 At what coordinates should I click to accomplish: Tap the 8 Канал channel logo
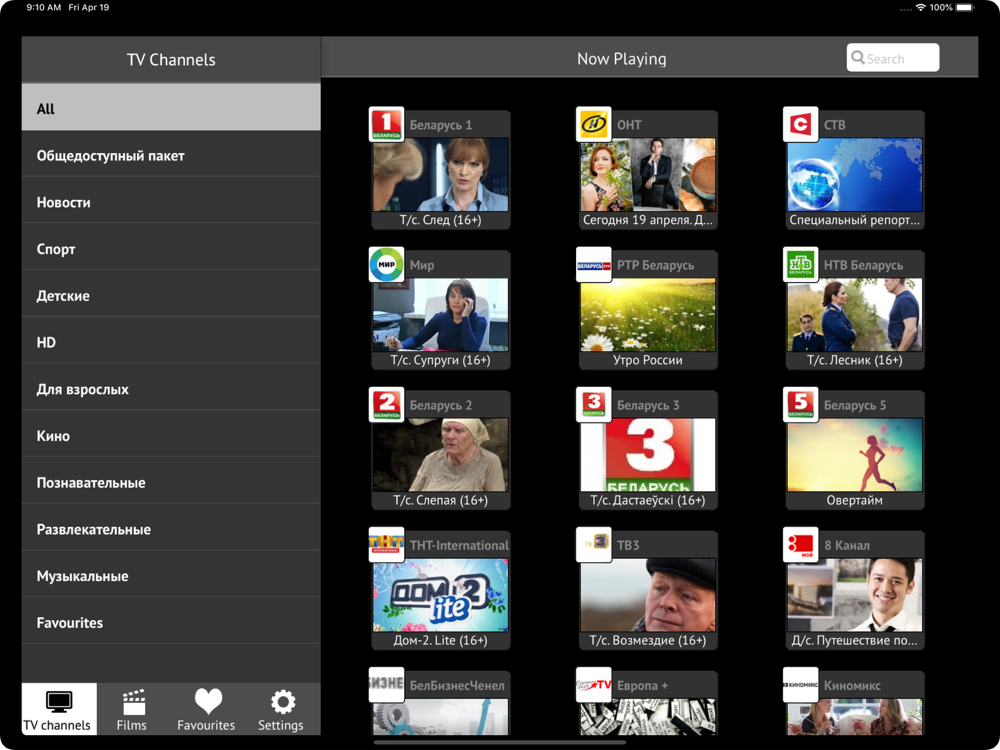[800, 545]
